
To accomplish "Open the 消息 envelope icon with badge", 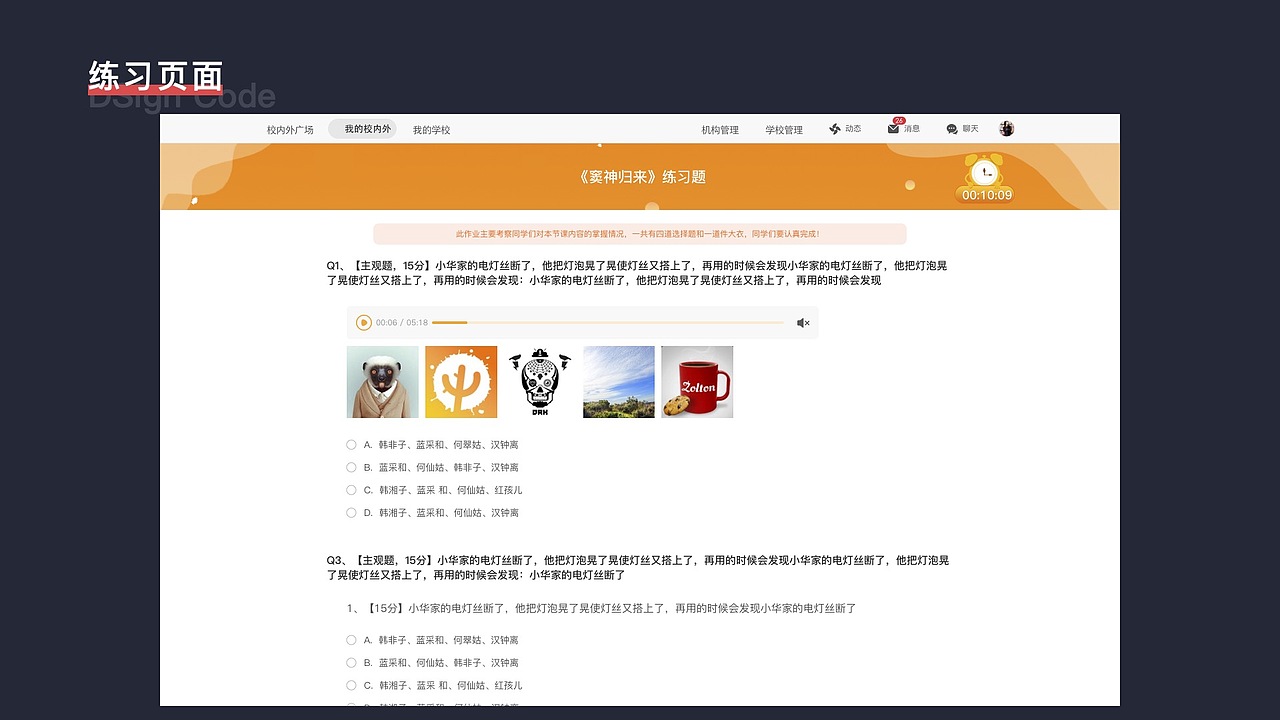I will click(893, 128).
